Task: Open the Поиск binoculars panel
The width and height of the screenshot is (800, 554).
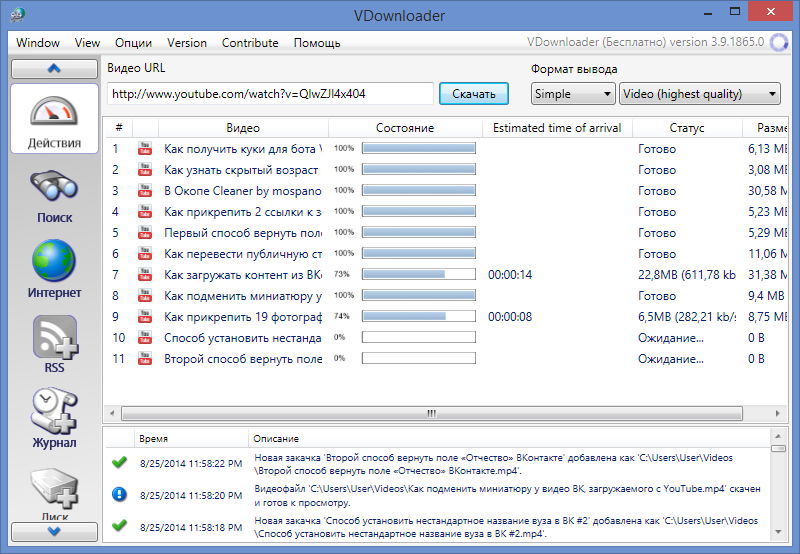Action: [x=54, y=196]
